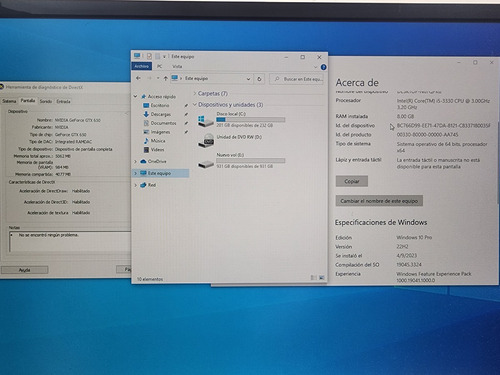Collapse the Acceso rápido tree node
500x375 pixels.
135,96
